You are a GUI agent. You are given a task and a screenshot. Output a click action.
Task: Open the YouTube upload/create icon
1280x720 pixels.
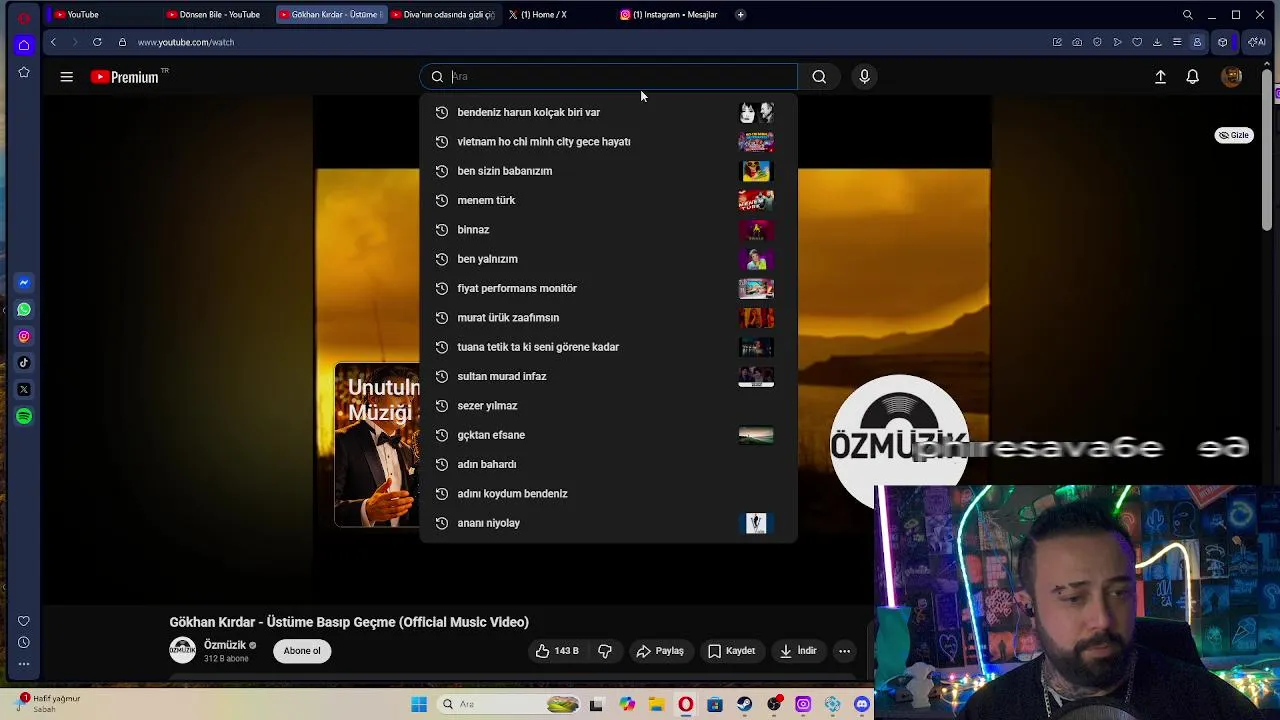[1160, 77]
